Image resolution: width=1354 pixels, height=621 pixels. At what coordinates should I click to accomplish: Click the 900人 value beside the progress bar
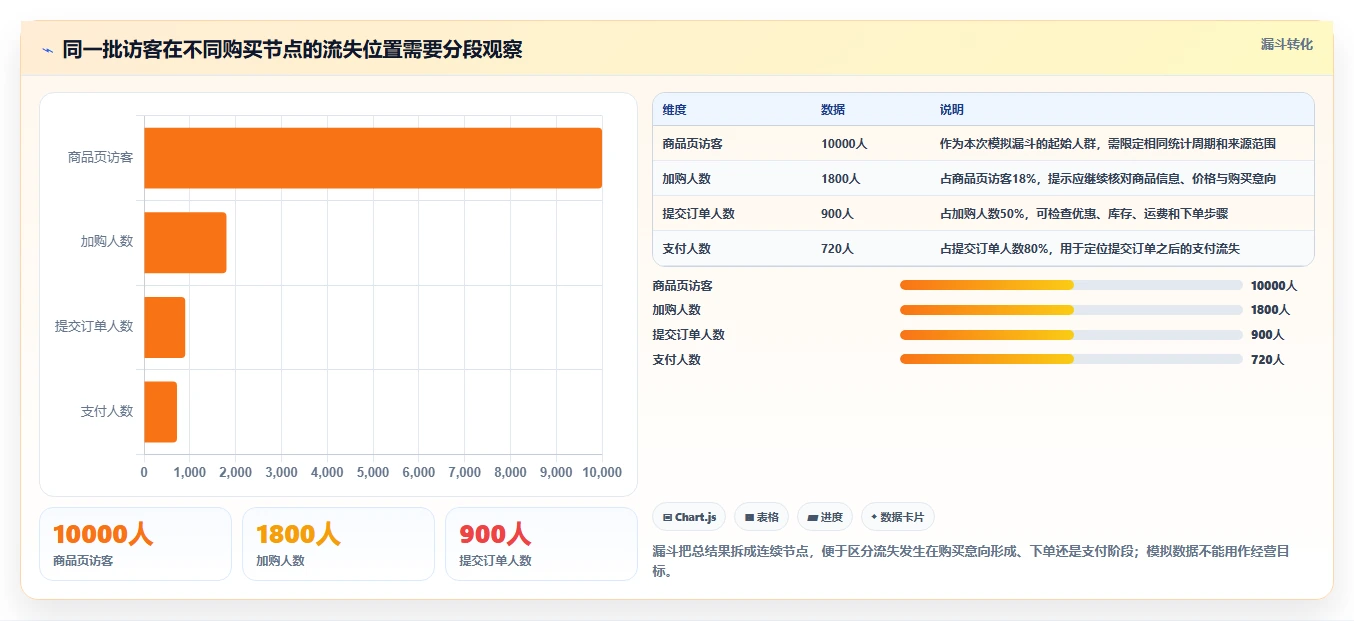1268,335
